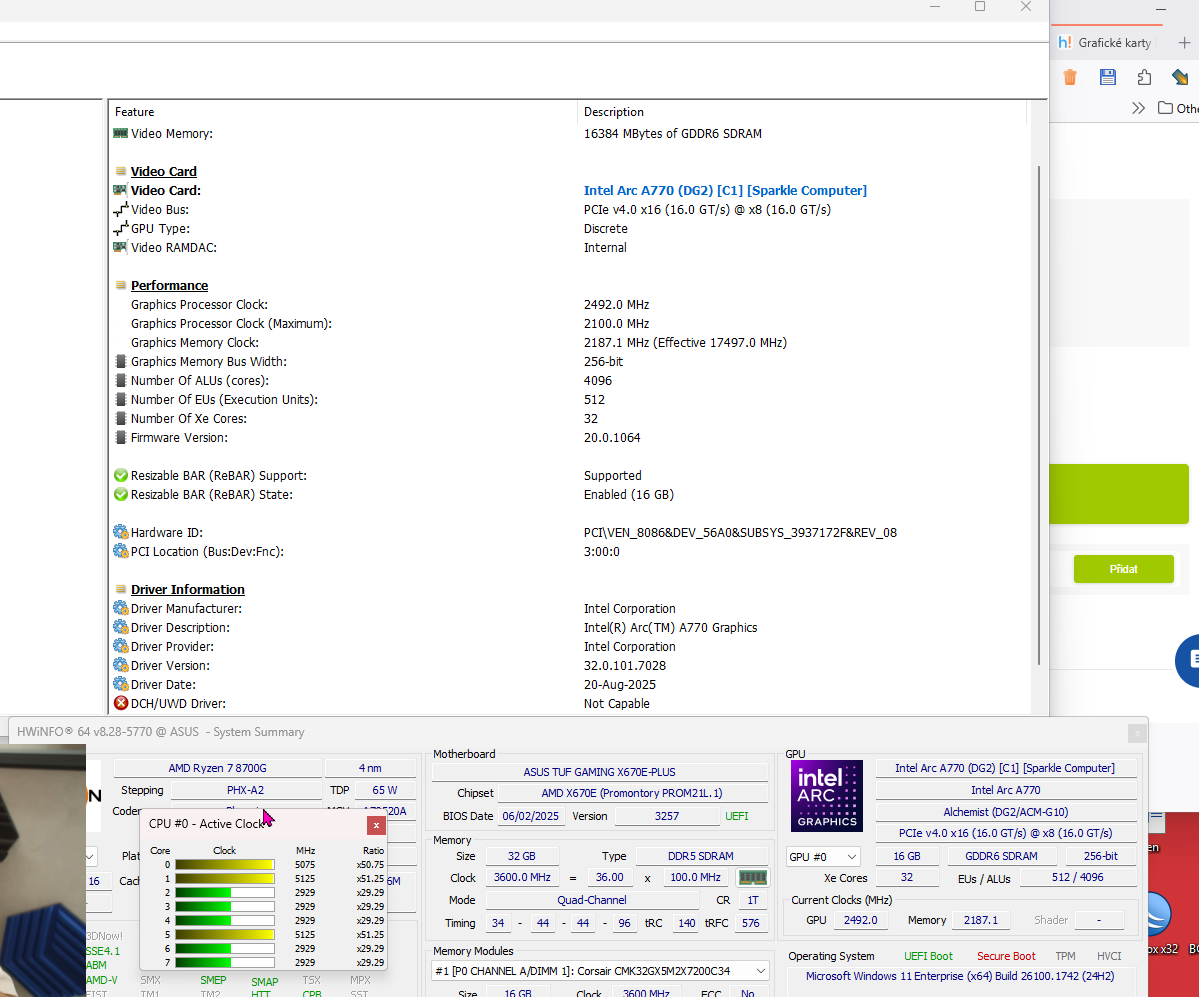
Task: Switch to the Grafické karty browser tab
Action: coord(1106,43)
